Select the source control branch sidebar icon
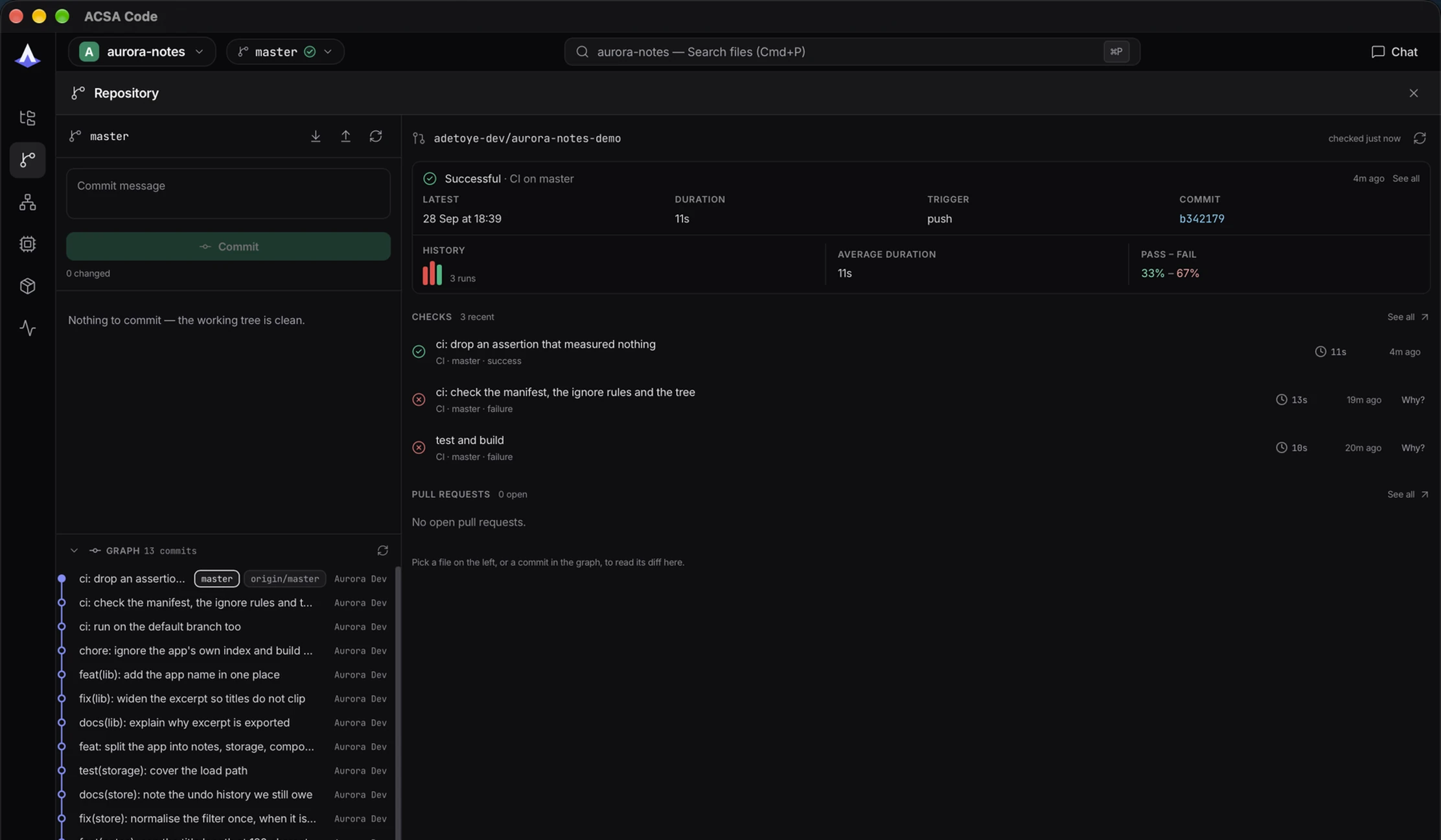This screenshot has width=1441, height=840. pos(27,160)
